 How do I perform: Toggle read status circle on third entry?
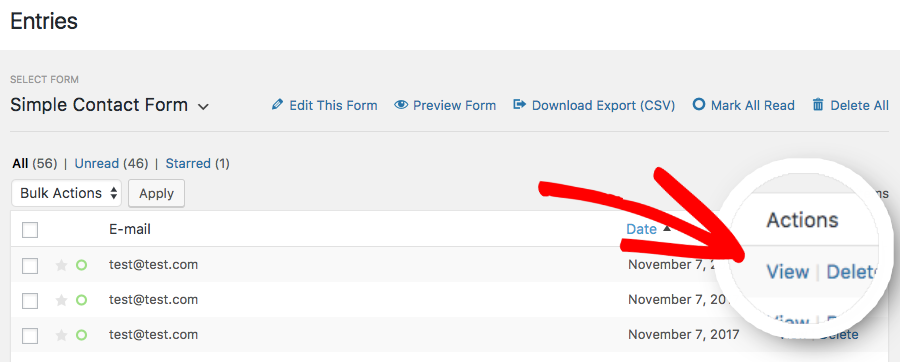(x=82, y=335)
